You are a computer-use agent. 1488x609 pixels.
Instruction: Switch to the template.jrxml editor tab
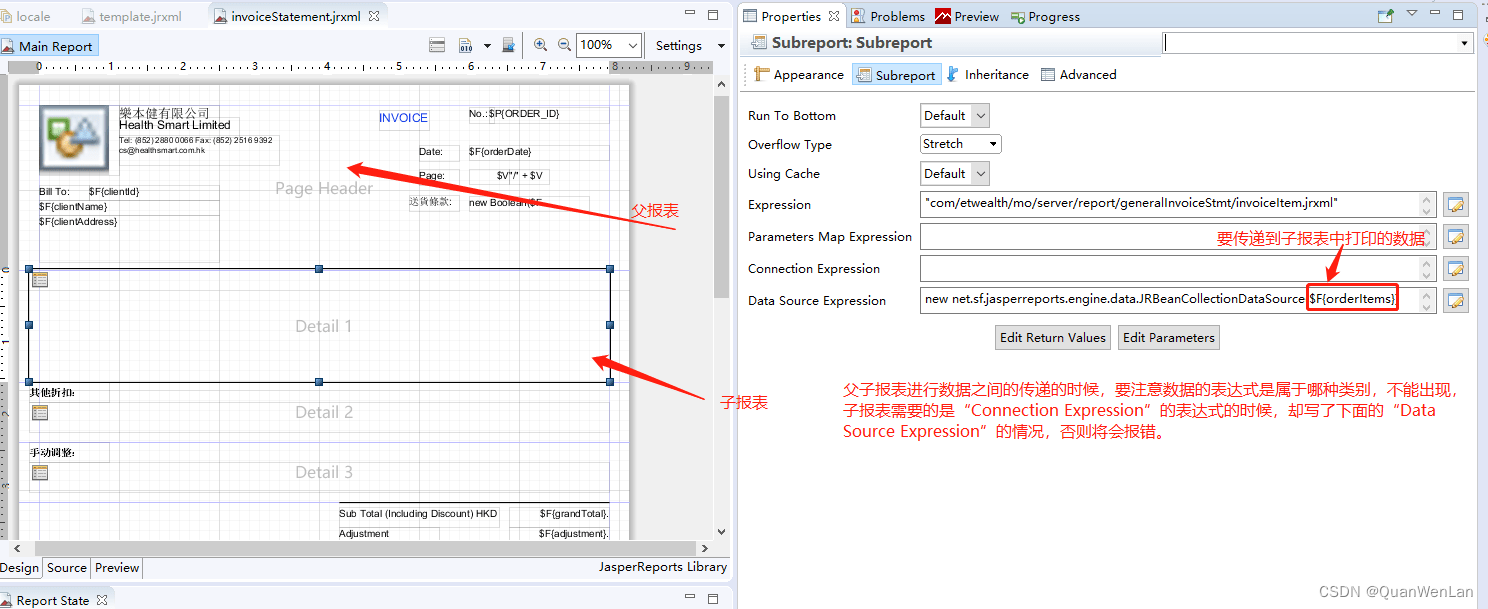click(x=140, y=15)
